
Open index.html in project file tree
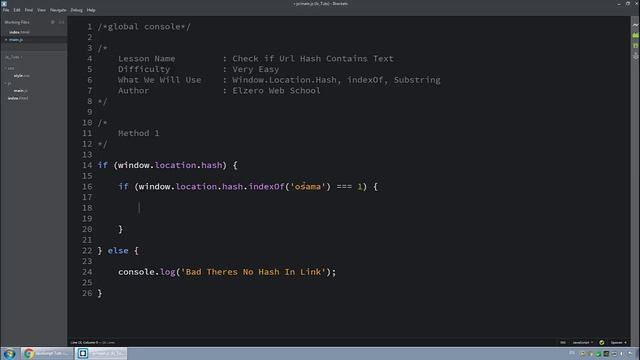18,98
